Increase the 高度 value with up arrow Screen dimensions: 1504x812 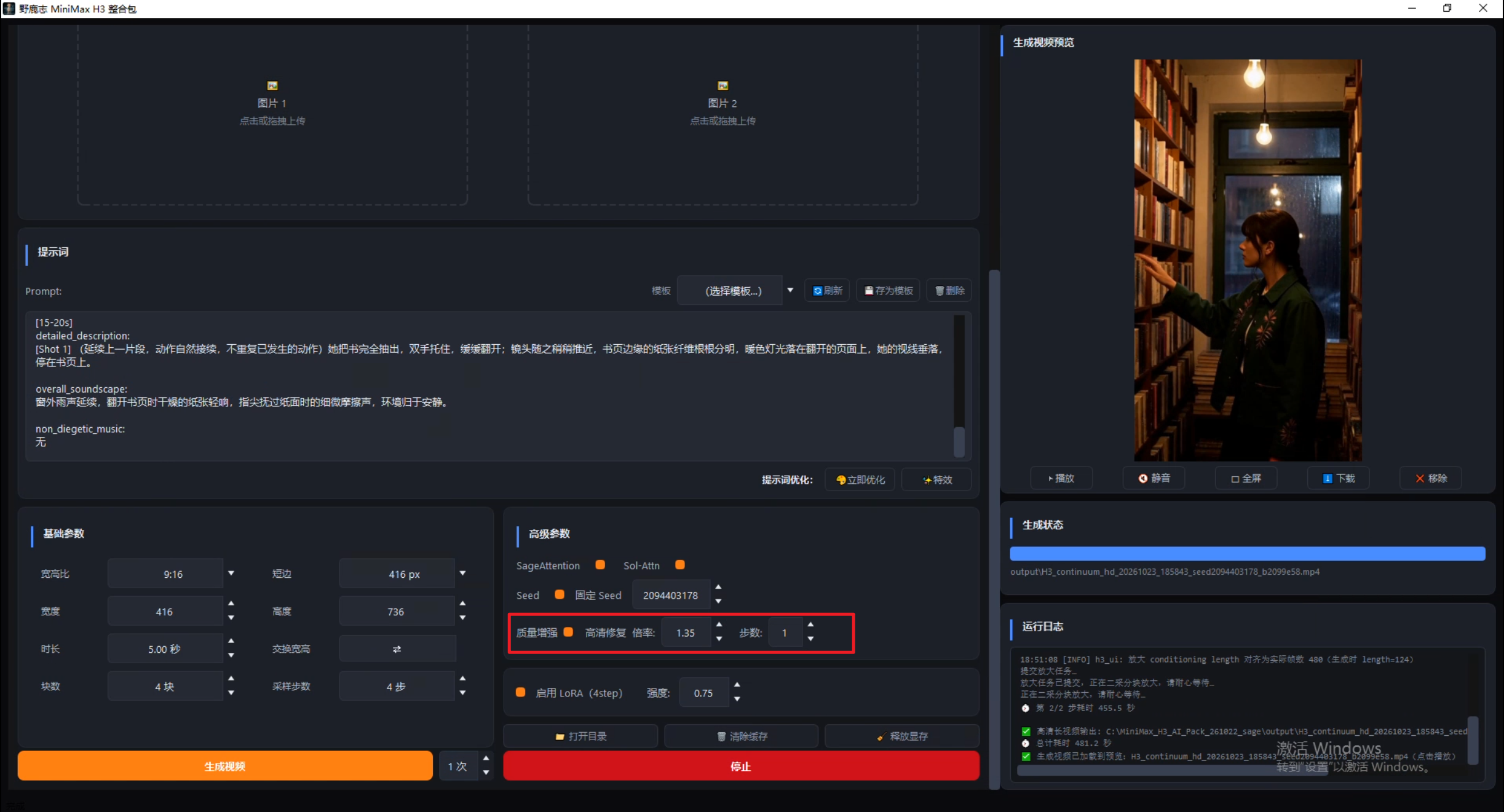point(462,604)
